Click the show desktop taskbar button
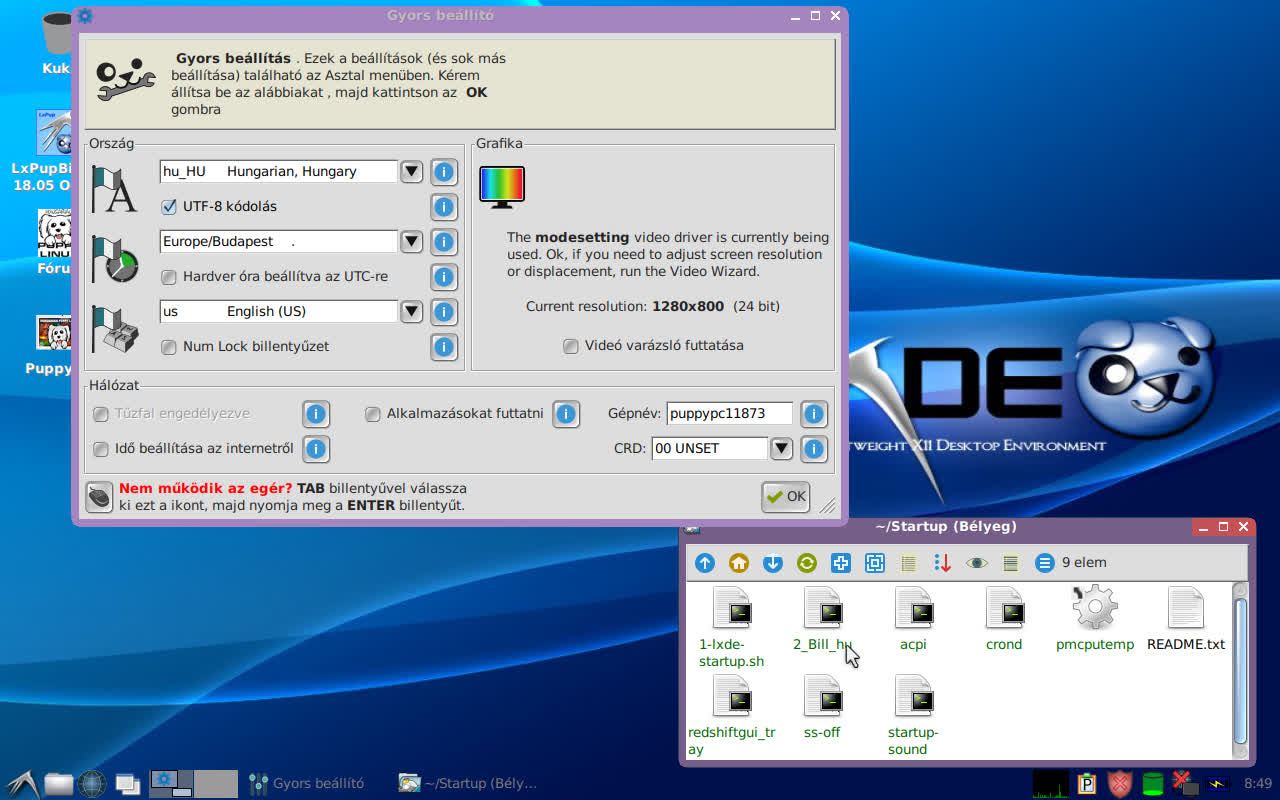This screenshot has height=800, width=1280. click(127, 783)
